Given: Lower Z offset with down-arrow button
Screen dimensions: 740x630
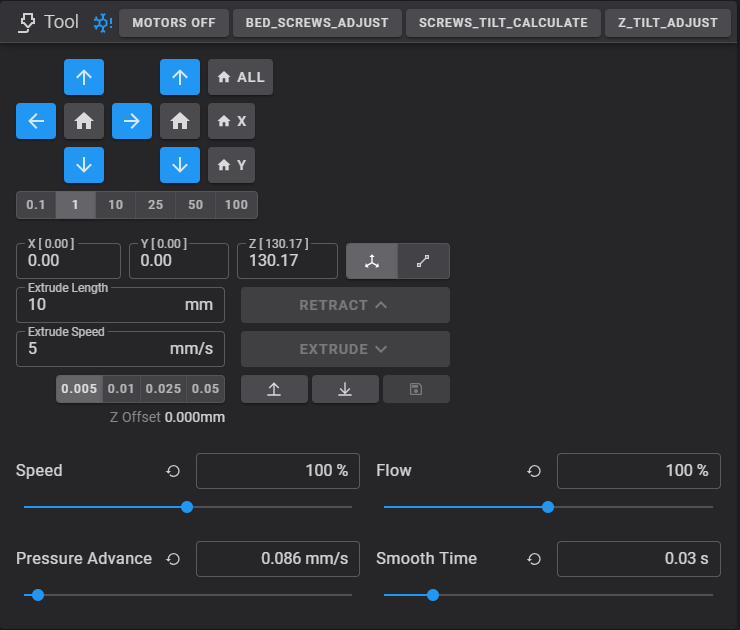Looking at the screenshot, I should coord(345,389).
